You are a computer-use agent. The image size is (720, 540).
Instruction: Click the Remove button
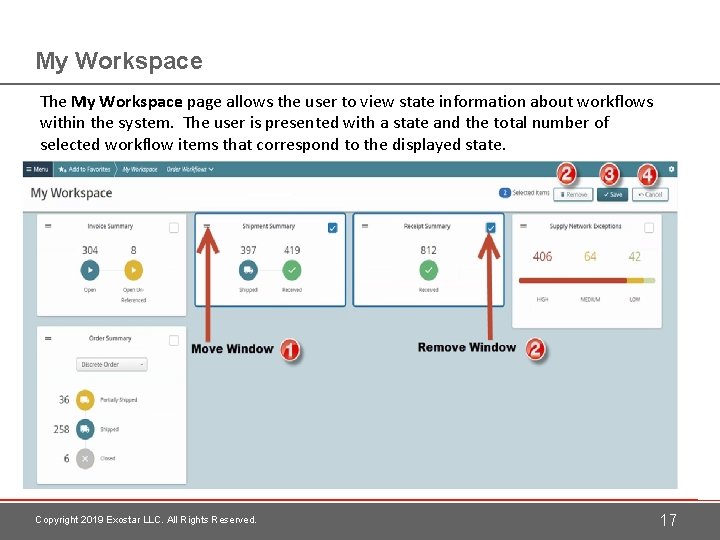573,194
